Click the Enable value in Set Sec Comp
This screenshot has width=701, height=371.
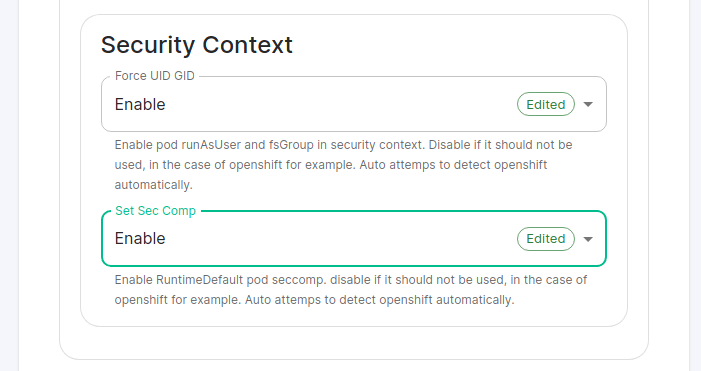click(x=140, y=239)
